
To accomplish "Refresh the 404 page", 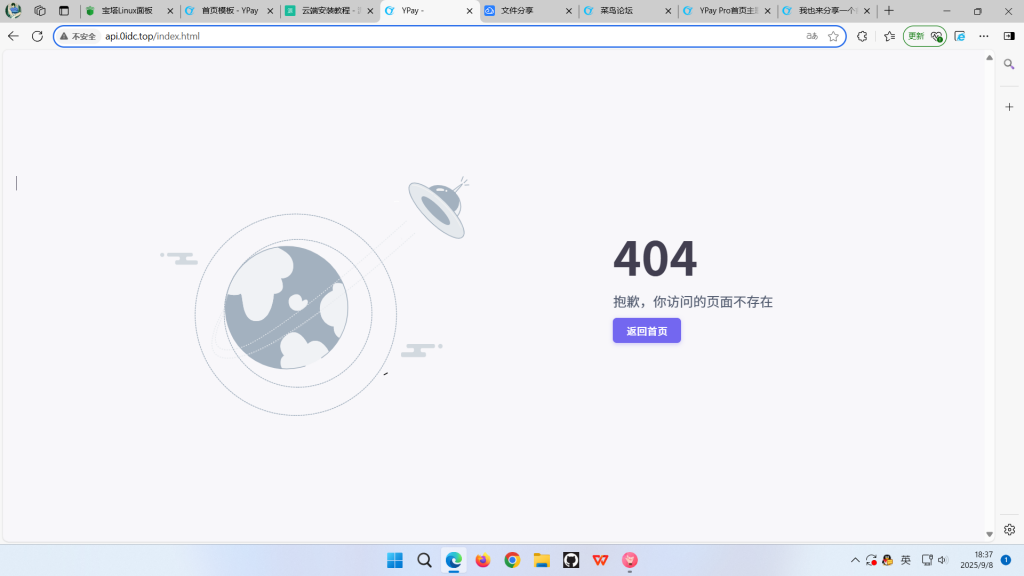I will click(x=35, y=36).
